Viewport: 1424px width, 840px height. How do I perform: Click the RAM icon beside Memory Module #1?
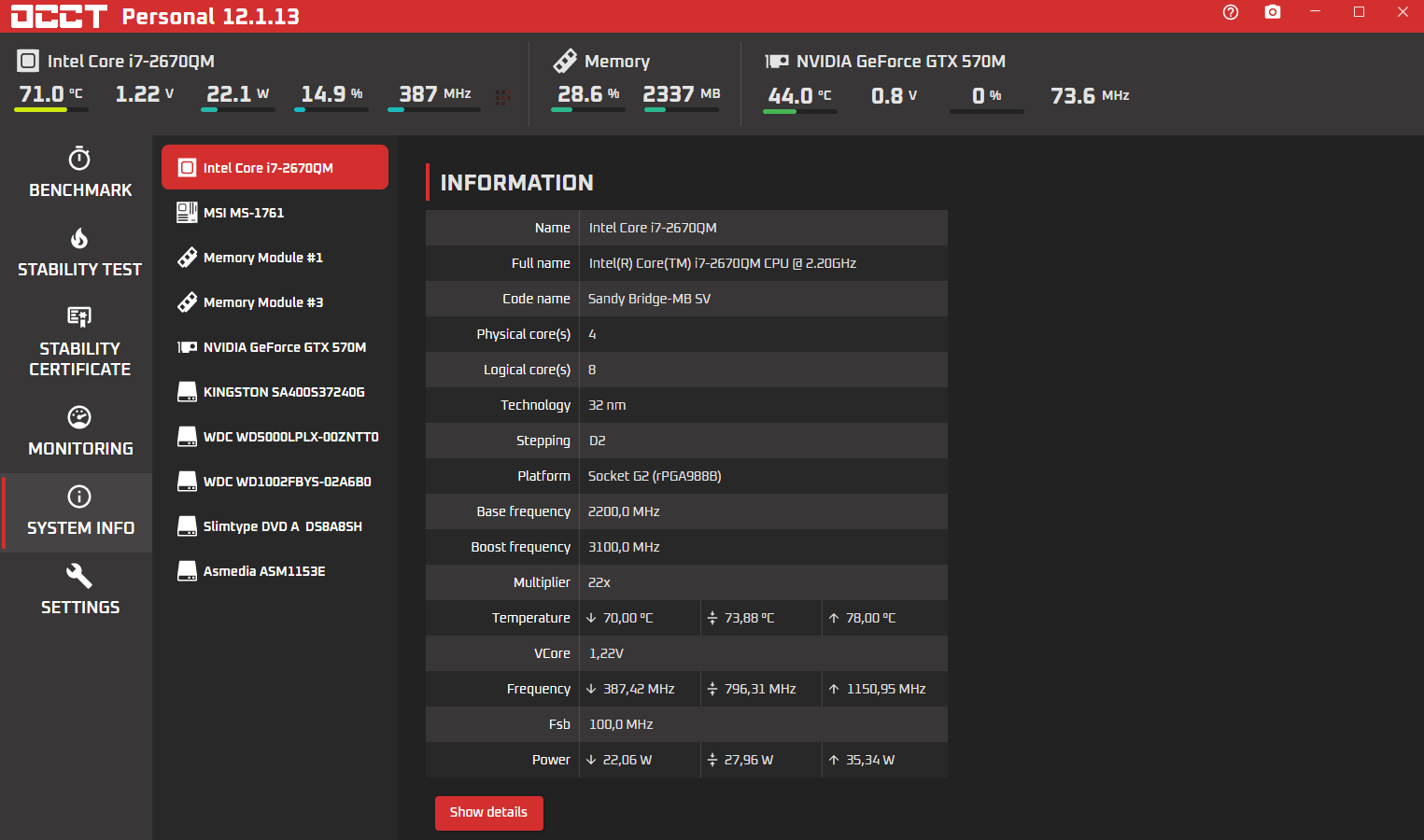(187, 258)
